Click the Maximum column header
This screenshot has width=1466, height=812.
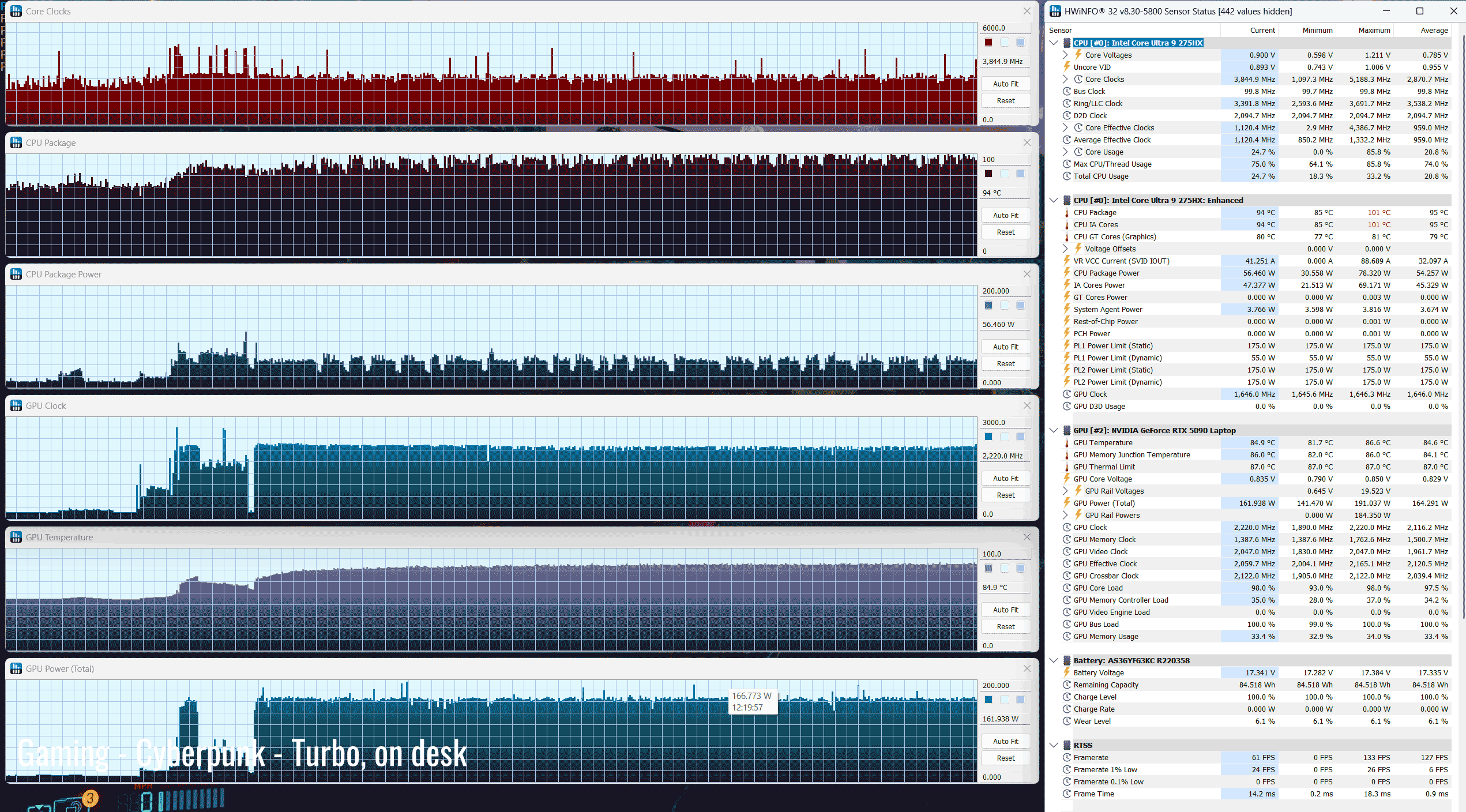tap(1374, 30)
